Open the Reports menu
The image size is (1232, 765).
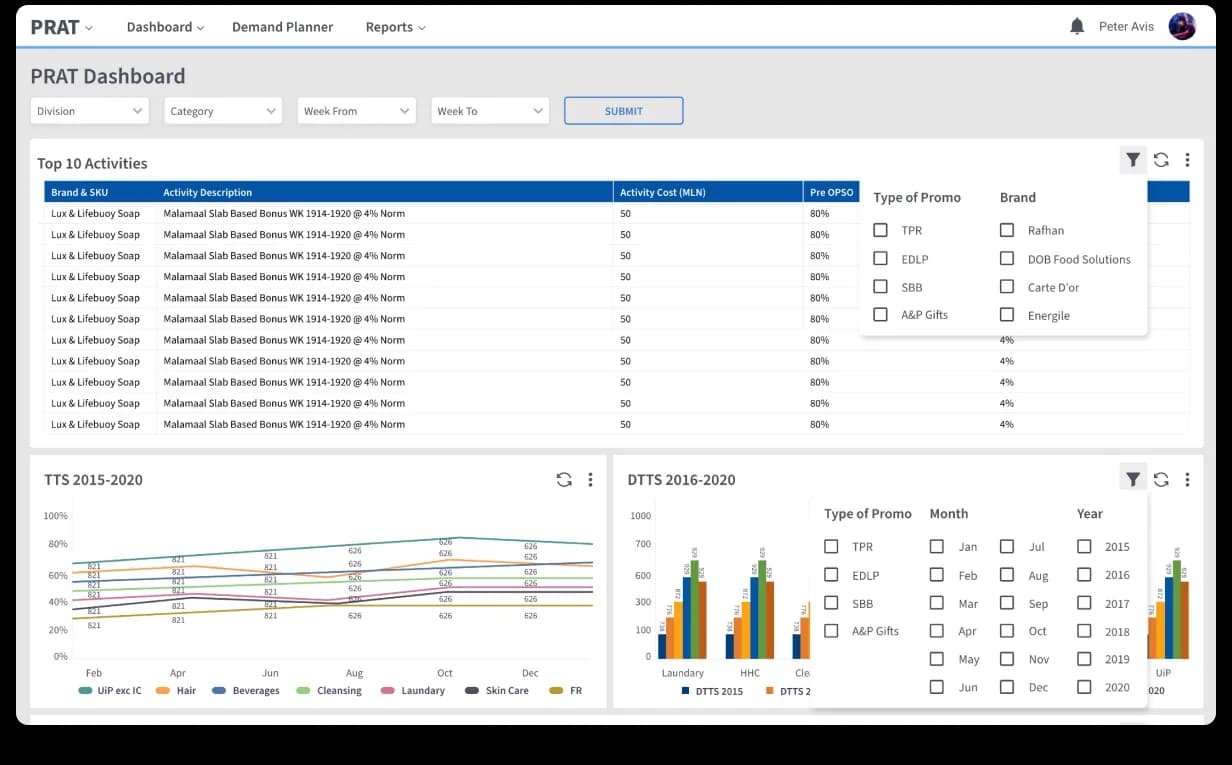pyautogui.click(x=395, y=27)
